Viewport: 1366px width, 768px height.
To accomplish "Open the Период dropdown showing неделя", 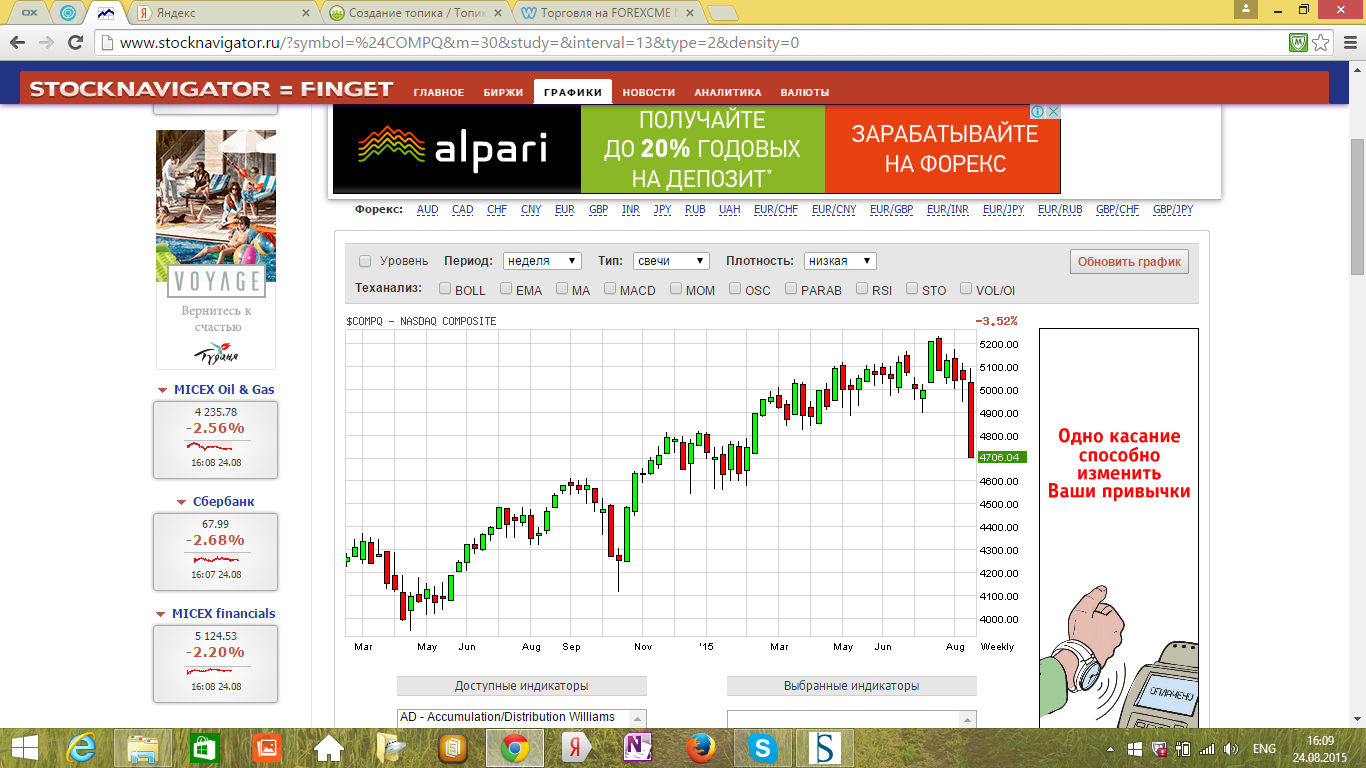I will [x=542, y=261].
